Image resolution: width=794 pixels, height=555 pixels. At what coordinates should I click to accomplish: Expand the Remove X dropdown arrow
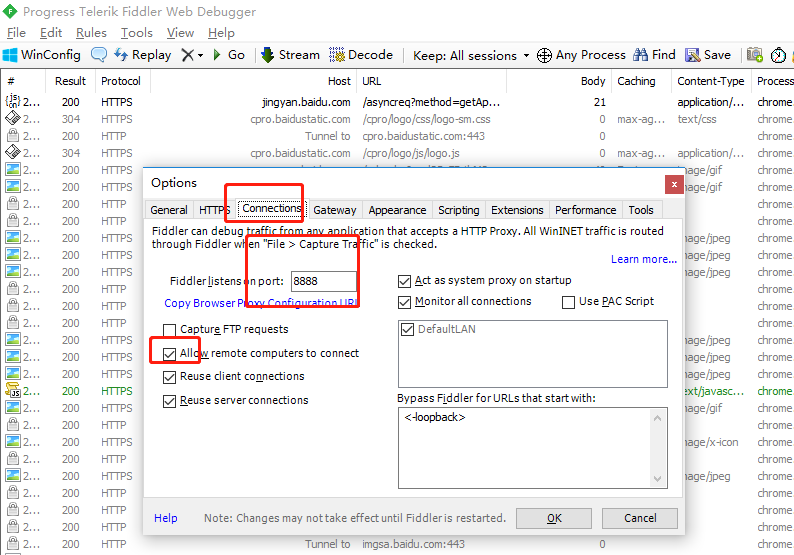tap(201, 55)
